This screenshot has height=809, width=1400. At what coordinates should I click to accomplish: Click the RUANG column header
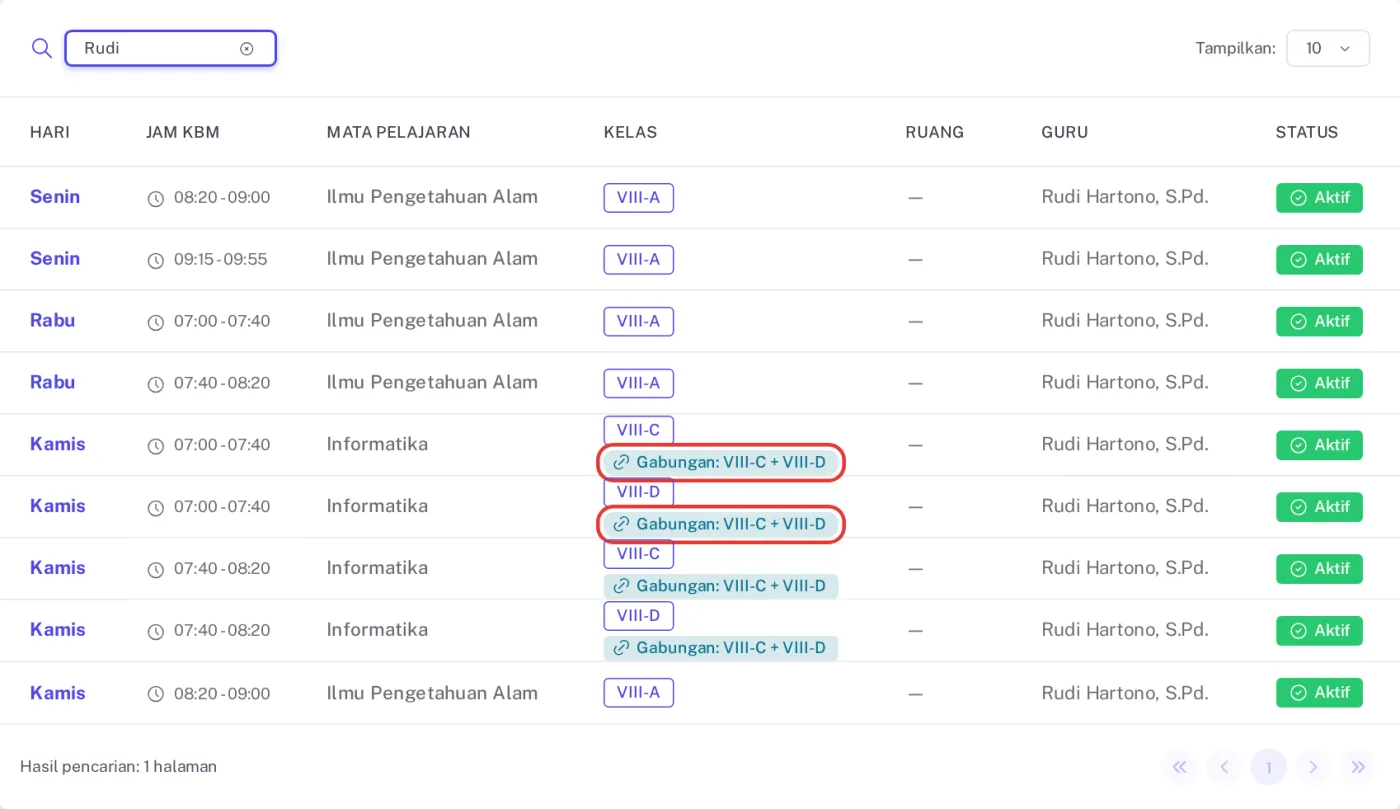[x=934, y=132]
